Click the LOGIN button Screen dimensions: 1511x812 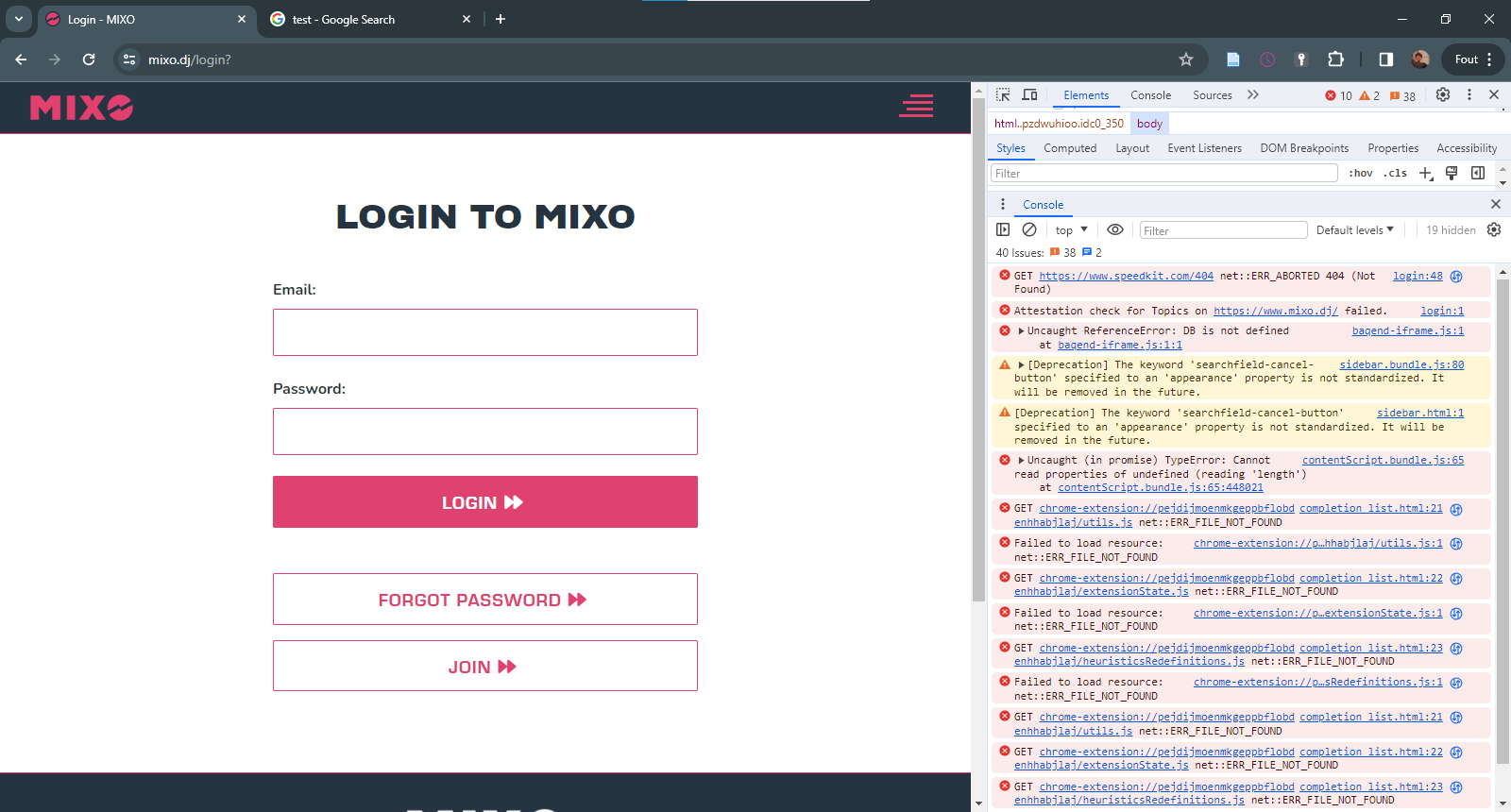click(485, 502)
